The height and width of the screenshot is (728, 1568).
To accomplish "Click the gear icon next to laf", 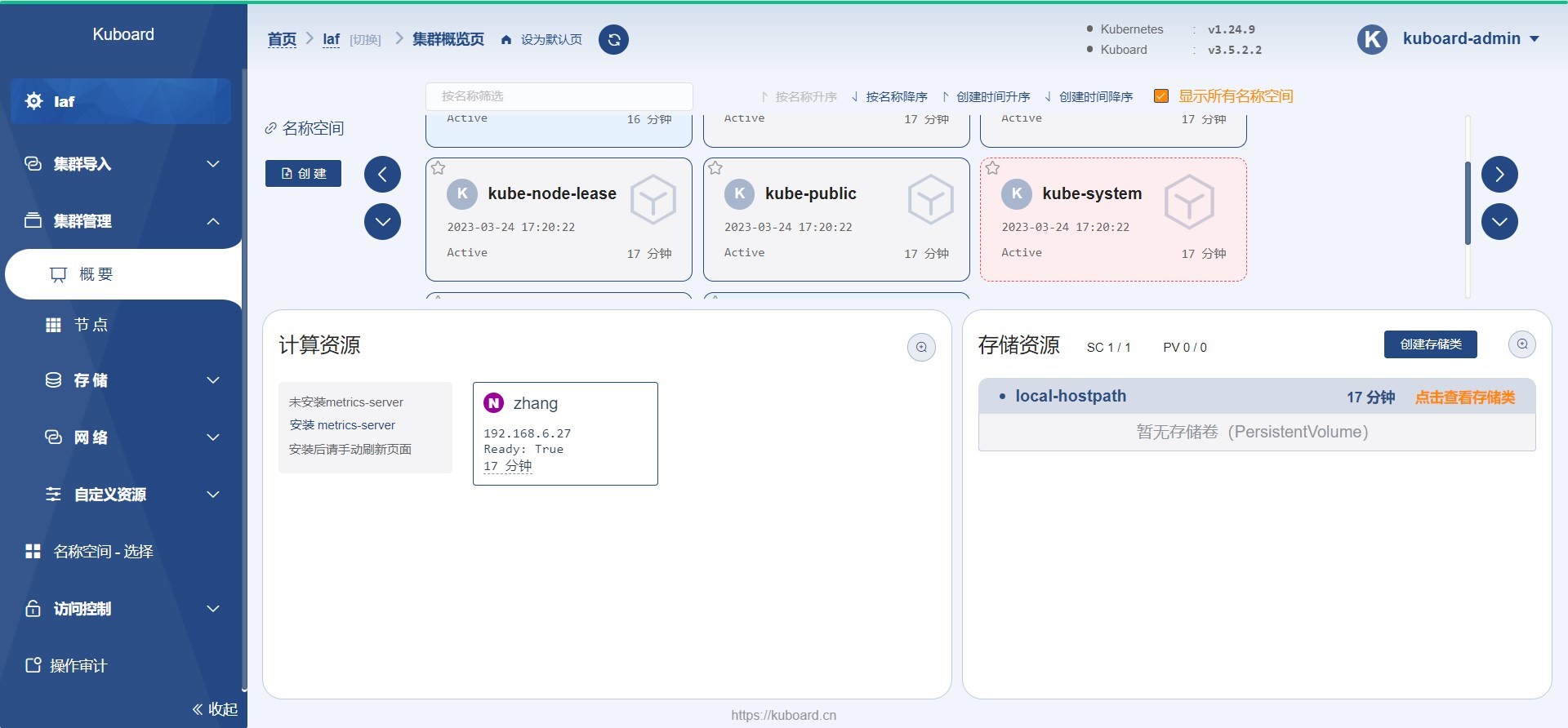I will tap(34, 101).
